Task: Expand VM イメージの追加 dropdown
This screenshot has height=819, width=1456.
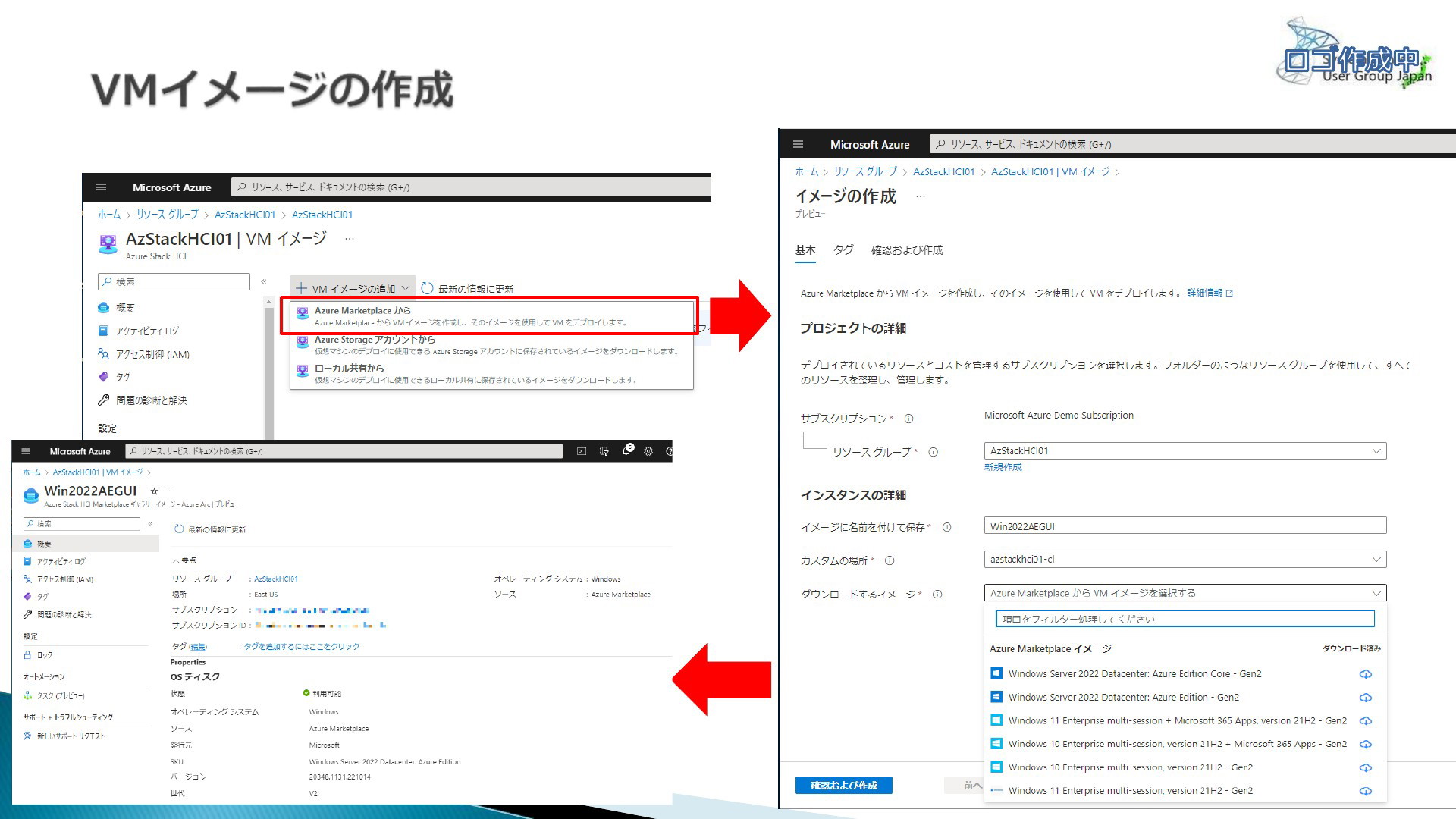Action: coord(353,289)
